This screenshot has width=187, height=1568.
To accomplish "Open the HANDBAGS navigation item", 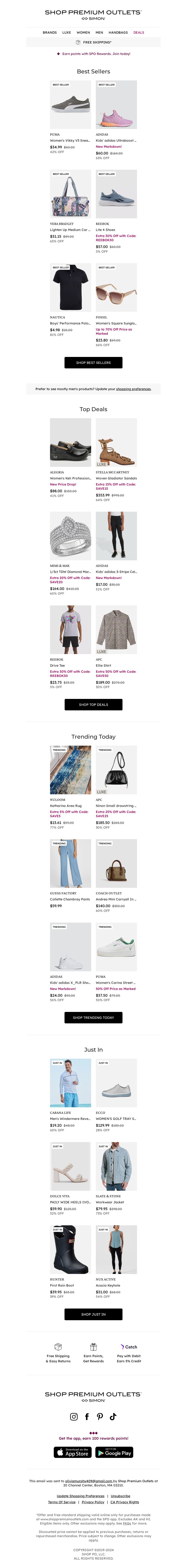I will [118, 32].
